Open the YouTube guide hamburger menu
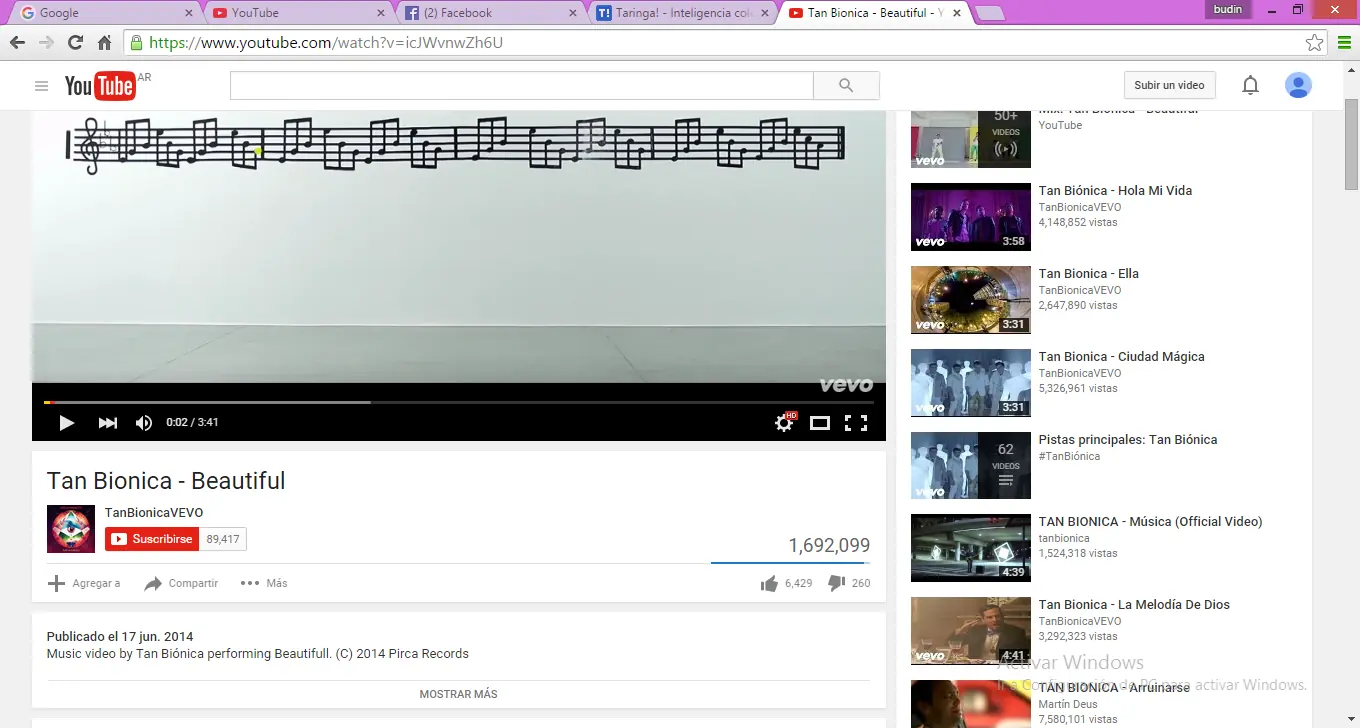1360x728 pixels. pyautogui.click(x=41, y=86)
